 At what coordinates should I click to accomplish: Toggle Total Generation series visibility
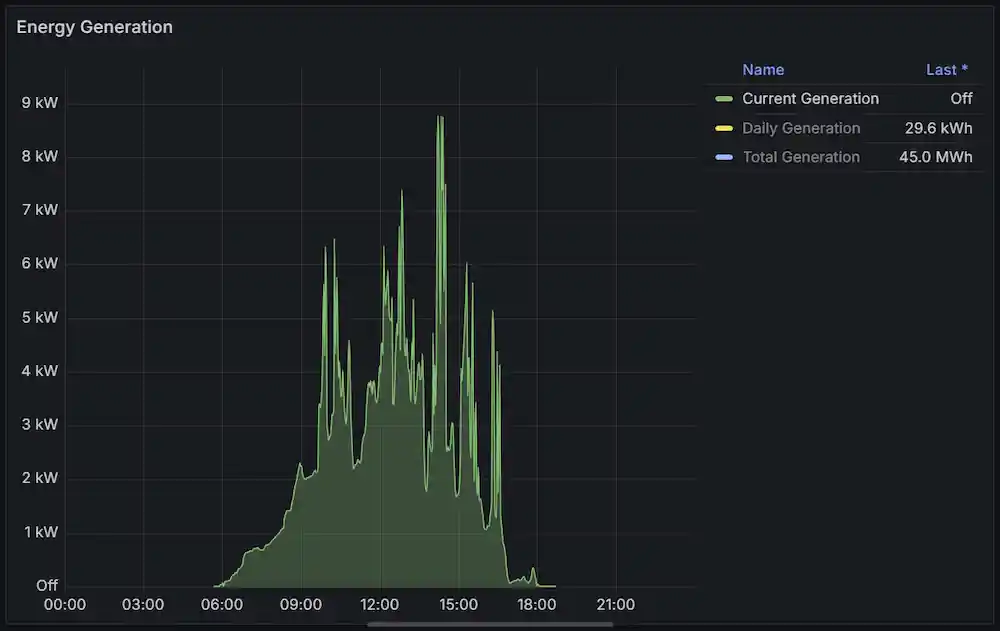(x=800, y=157)
